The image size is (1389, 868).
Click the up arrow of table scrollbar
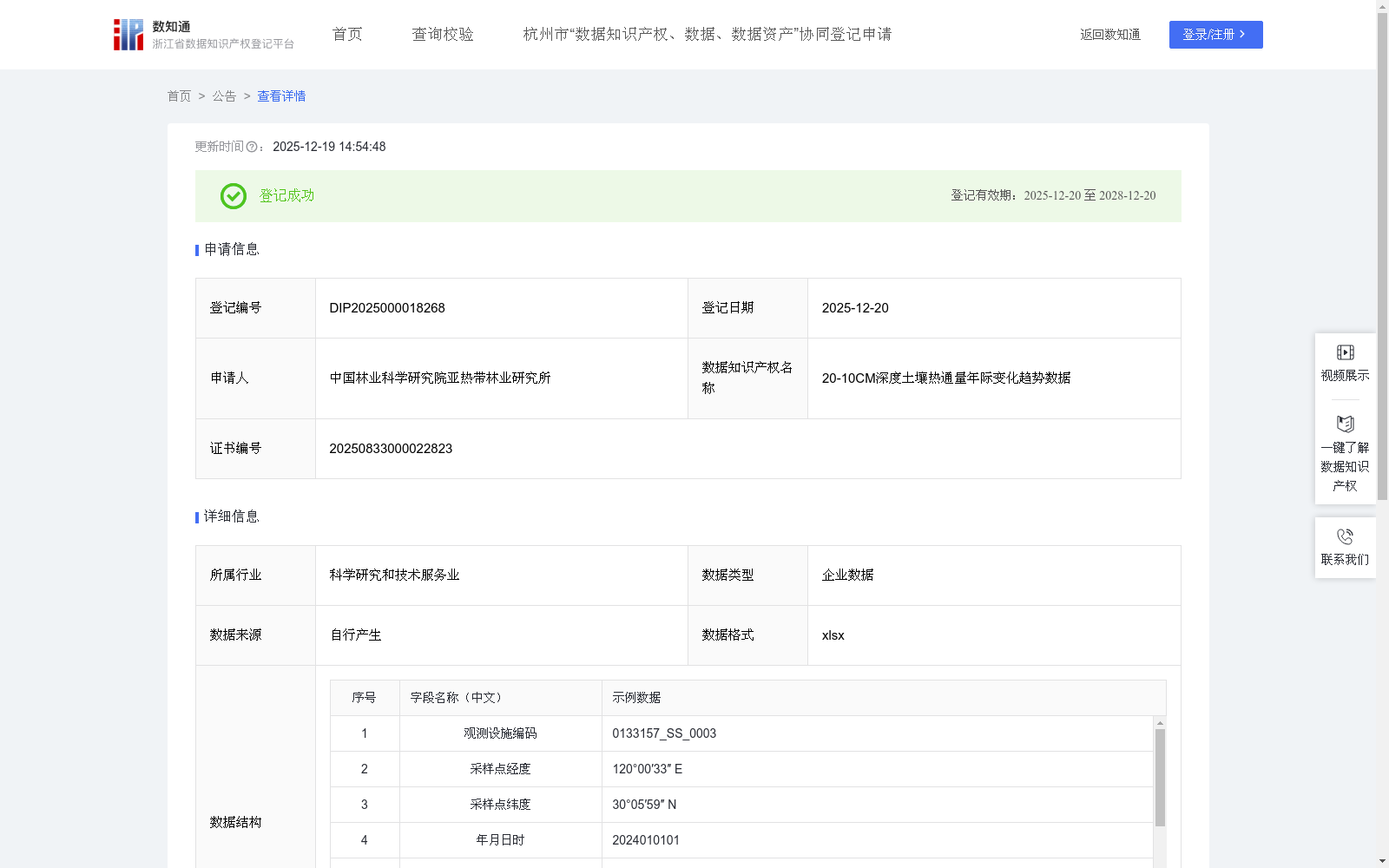[x=1160, y=723]
